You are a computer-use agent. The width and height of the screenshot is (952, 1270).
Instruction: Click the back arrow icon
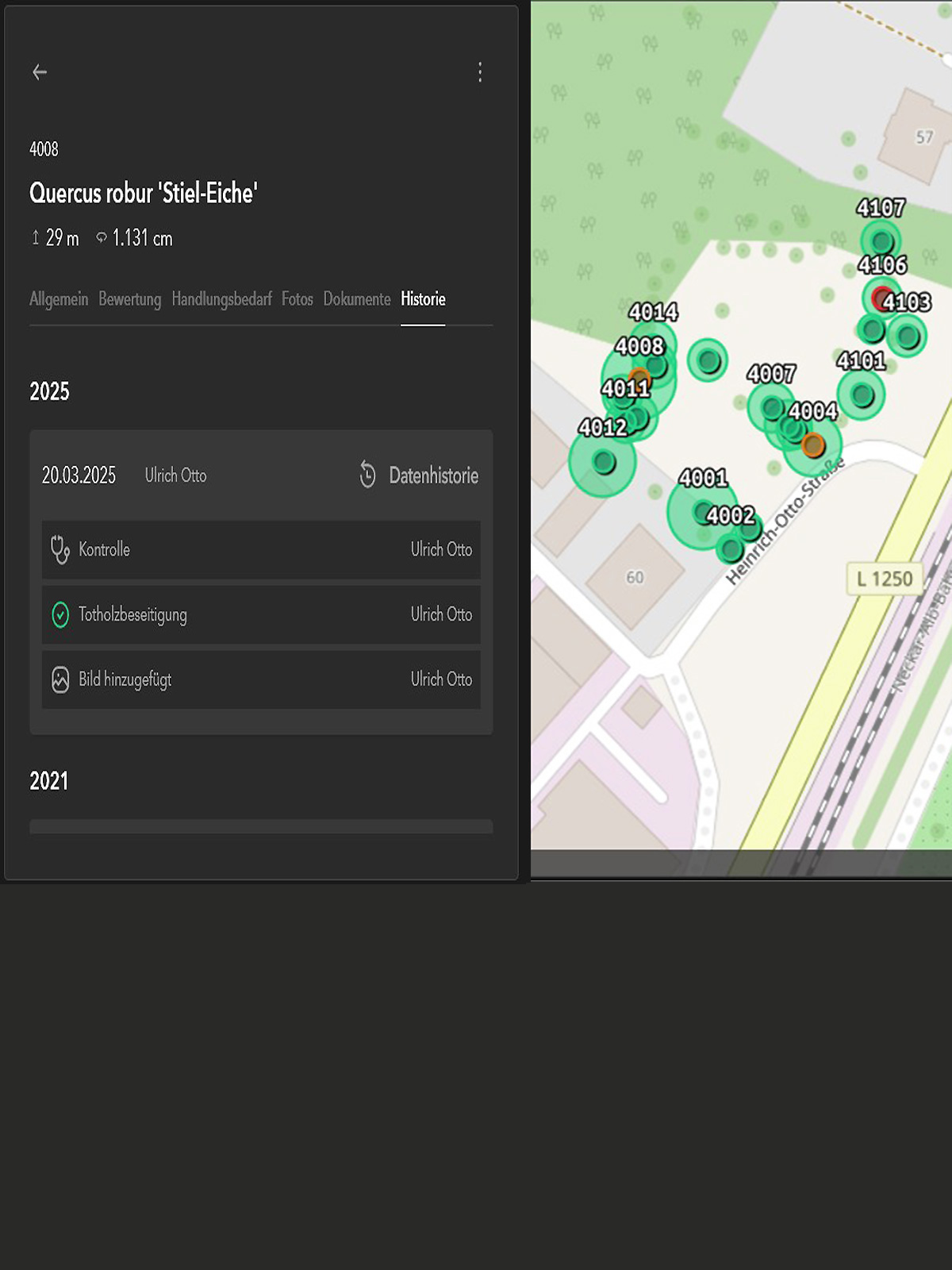point(40,72)
